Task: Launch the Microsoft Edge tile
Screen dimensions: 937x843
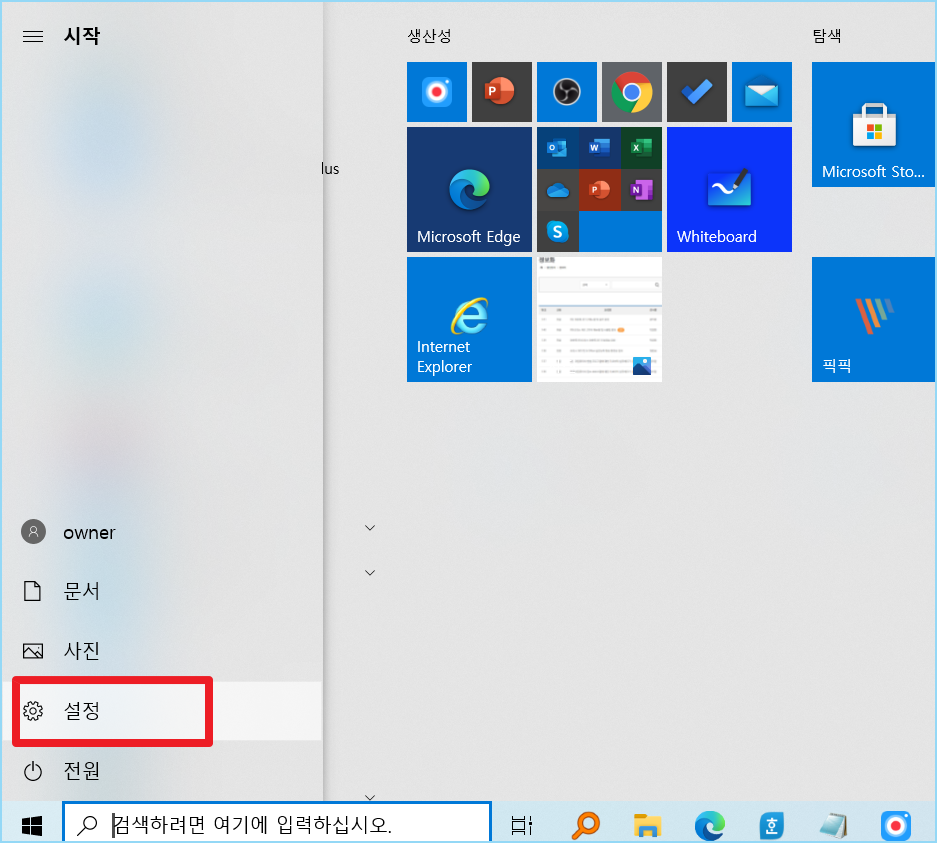Action: pos(469,189)
